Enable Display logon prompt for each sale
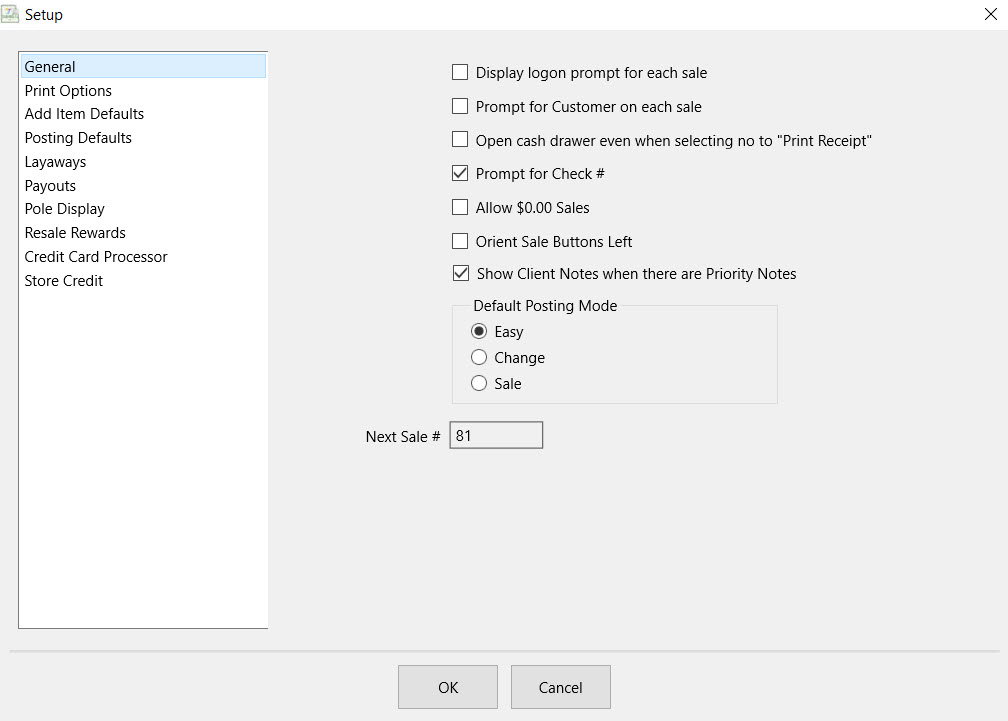The image size is (1008, 721). click(460, 72)
